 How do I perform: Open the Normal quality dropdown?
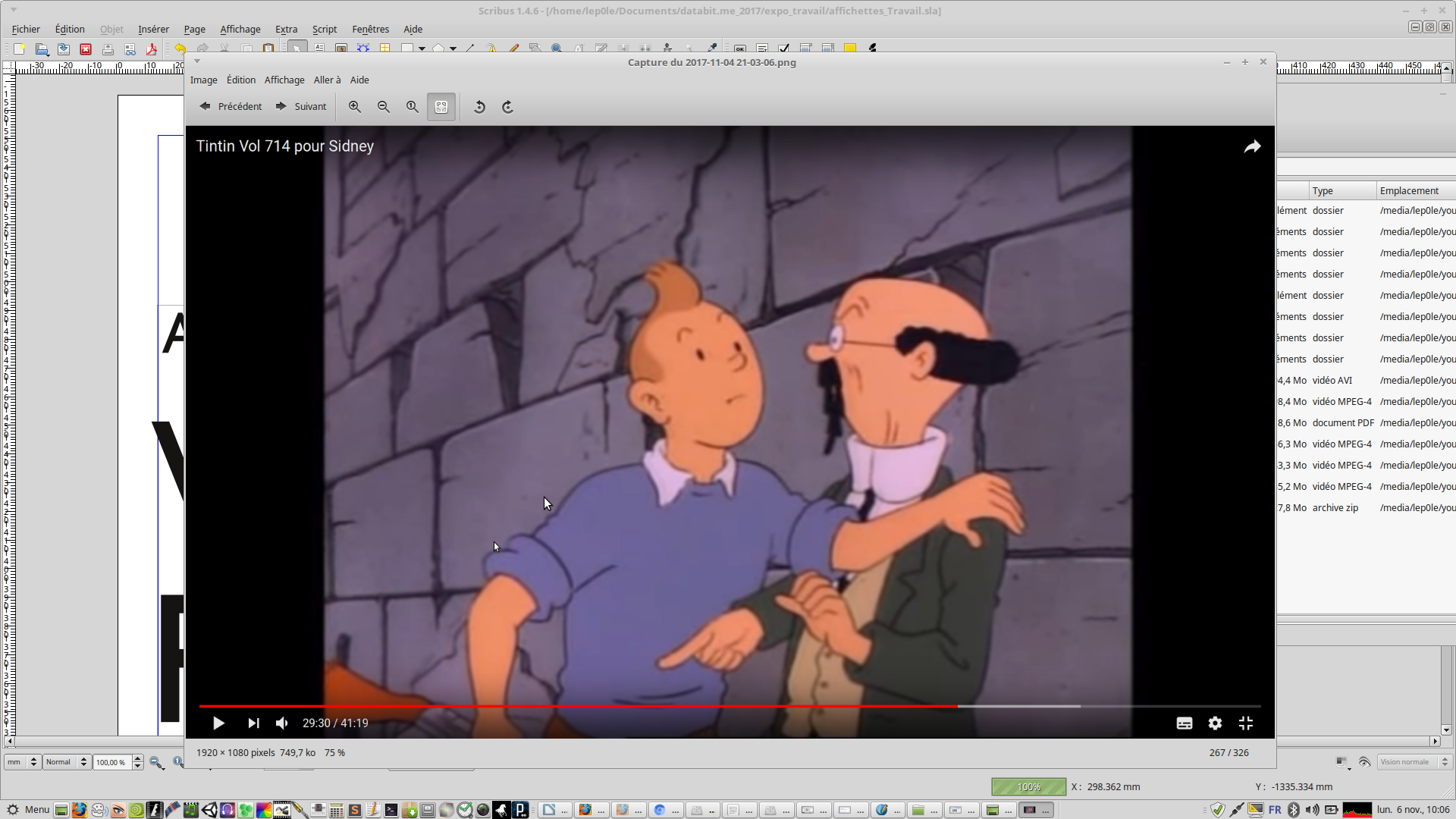tap(66, 762)
